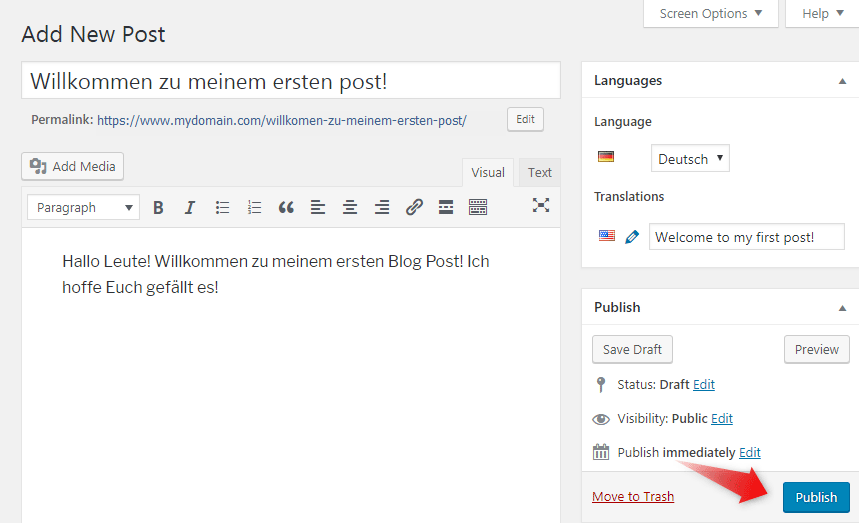Click the blue Publish button
Image resolution: width=859 pixels, height=523 pixels.
(x=816, y=497)
